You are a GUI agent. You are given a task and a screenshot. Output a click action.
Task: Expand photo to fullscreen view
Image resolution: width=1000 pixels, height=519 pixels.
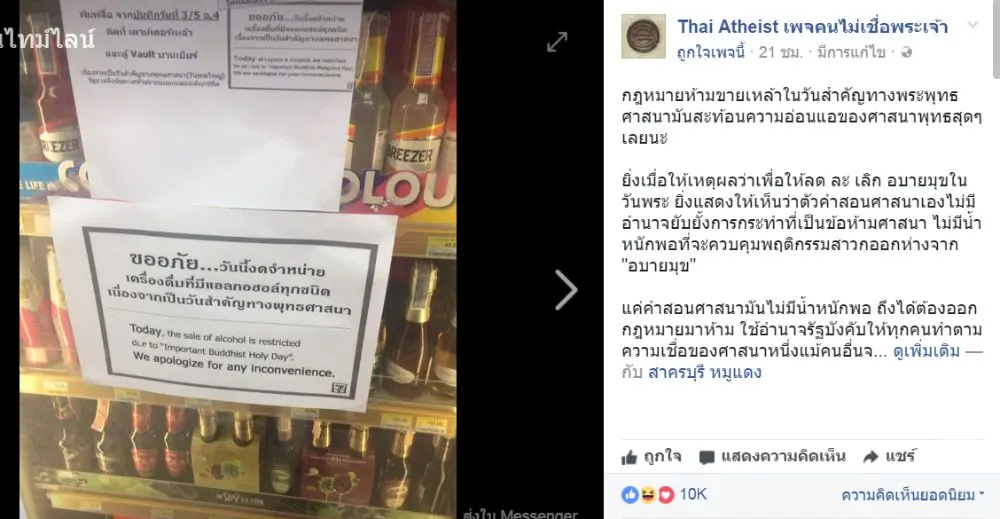(557, 42)
